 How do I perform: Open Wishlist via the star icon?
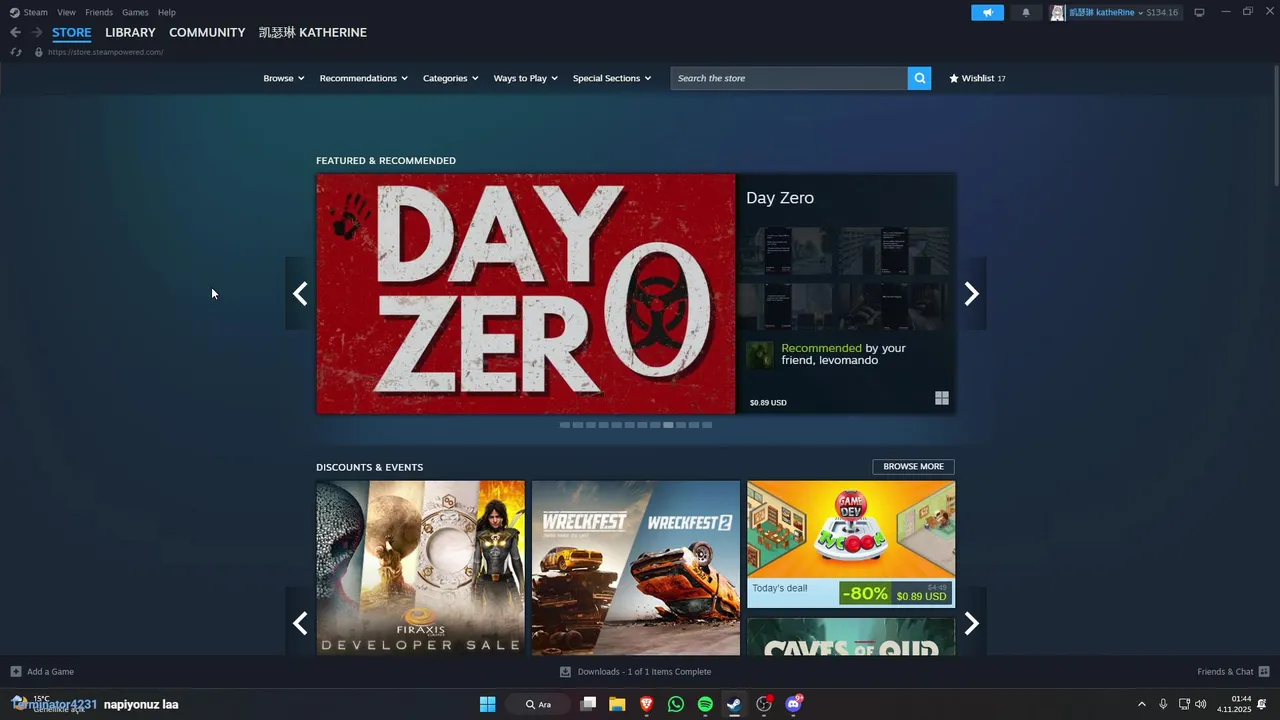(954, 78)
